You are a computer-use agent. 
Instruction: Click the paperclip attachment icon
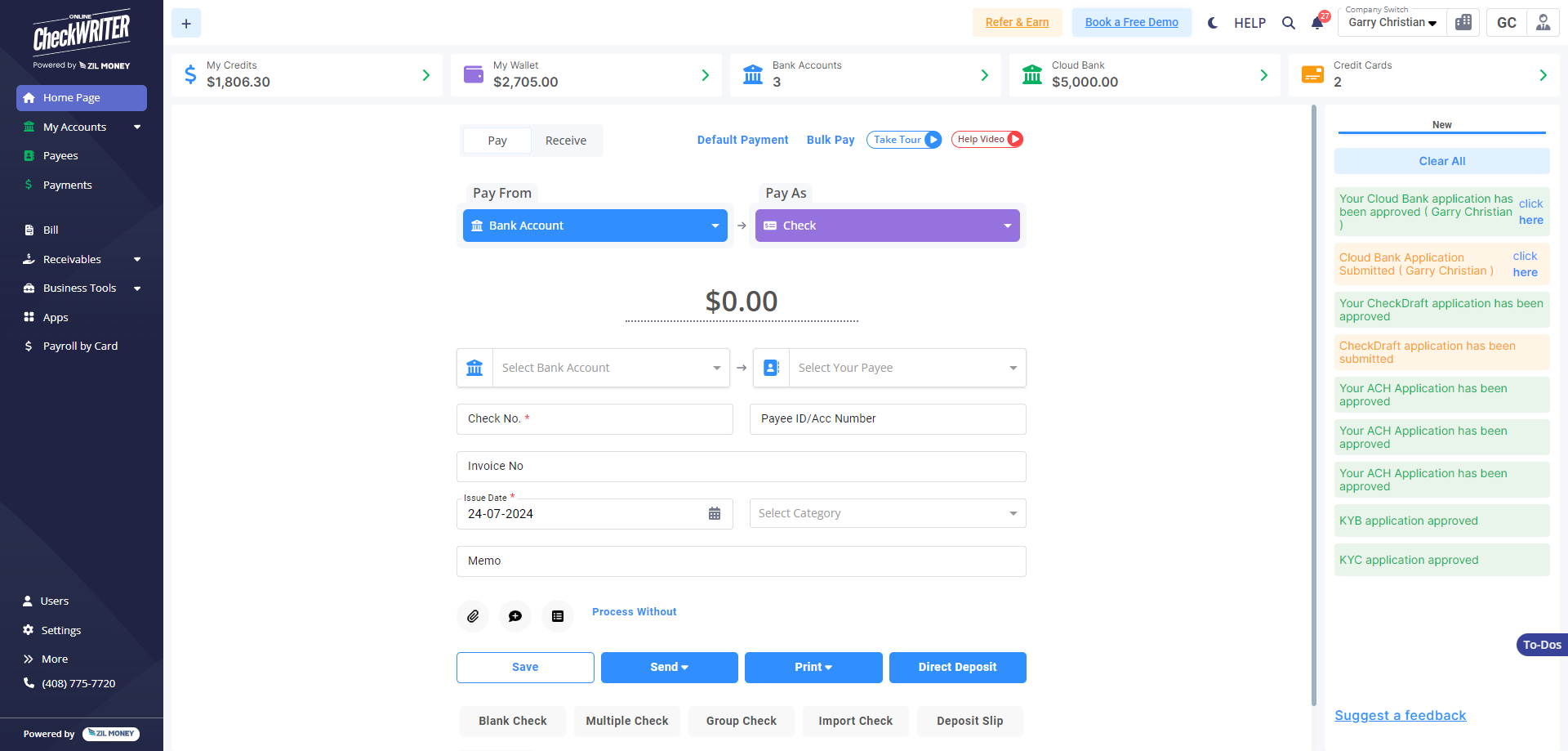tap(473, 616)
